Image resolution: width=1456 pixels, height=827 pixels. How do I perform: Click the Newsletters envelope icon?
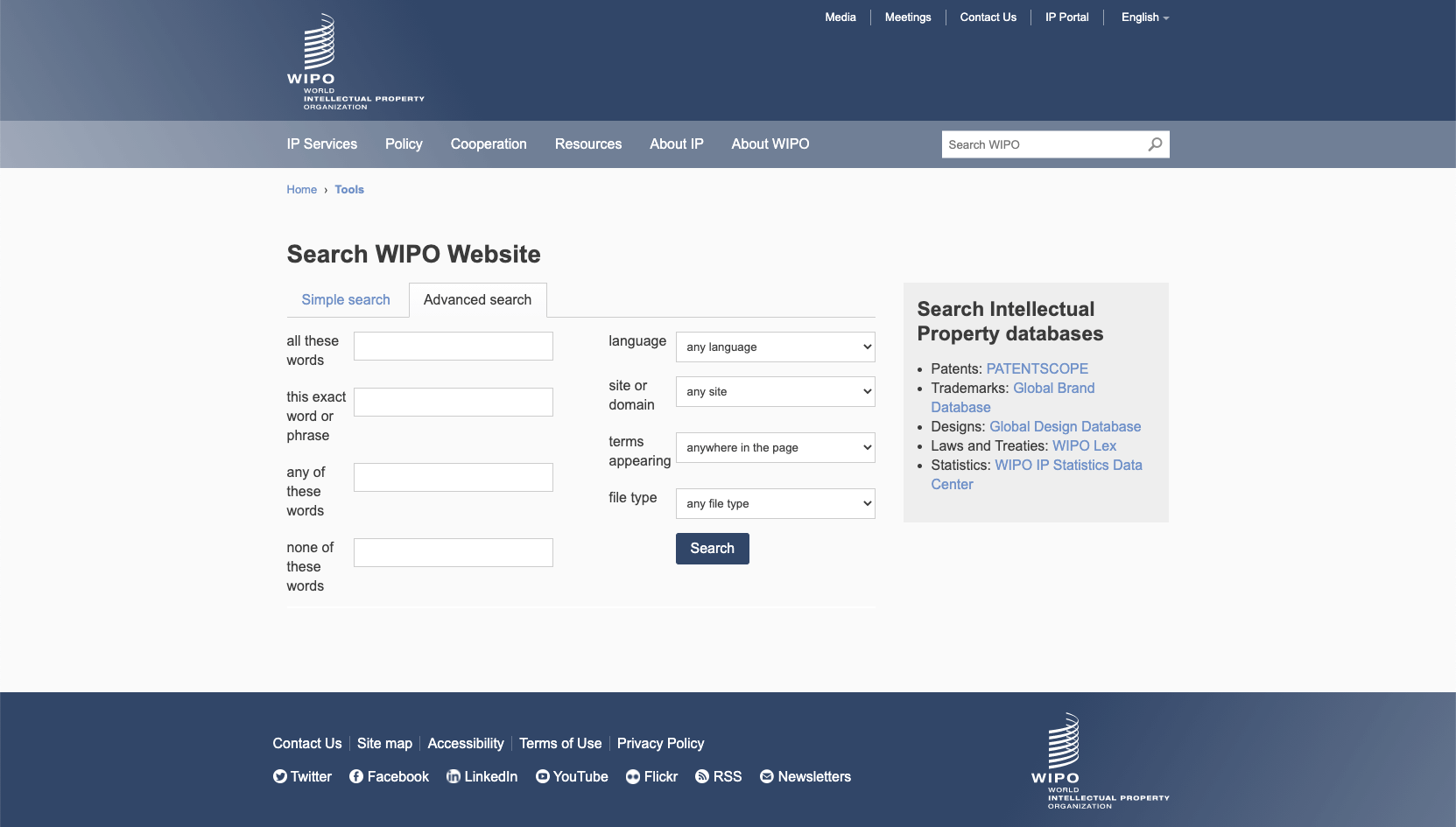[767, 776]
